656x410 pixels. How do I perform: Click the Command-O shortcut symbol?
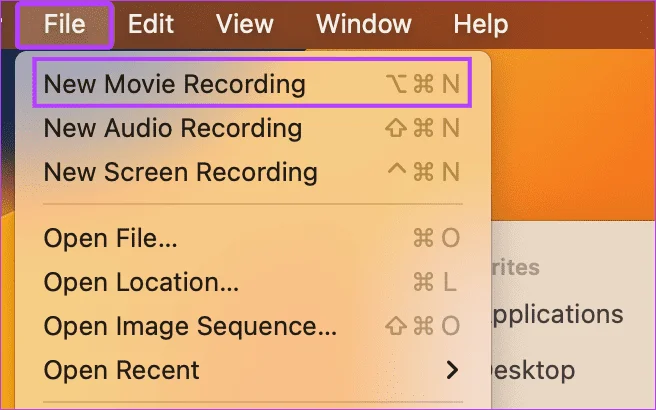point(436,238)
